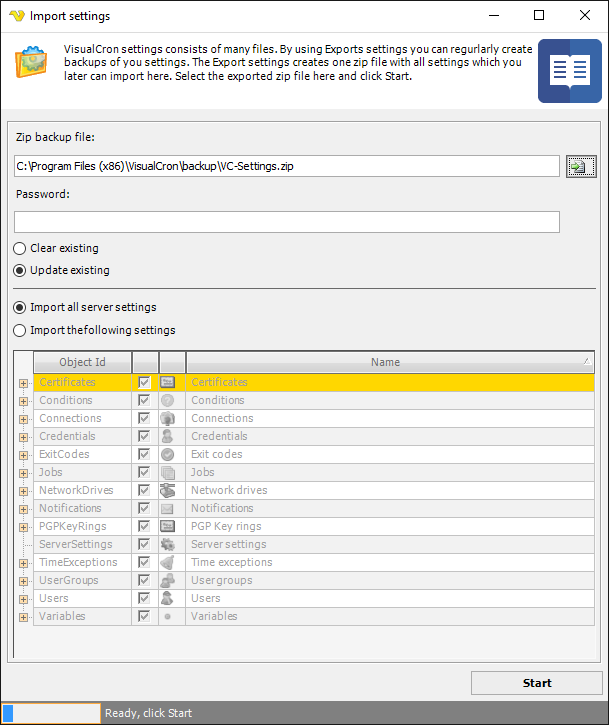The width and height of the screenshot is (609, 725).
Task: Expand the Users tree node
Action: click(x=23, y=600)
